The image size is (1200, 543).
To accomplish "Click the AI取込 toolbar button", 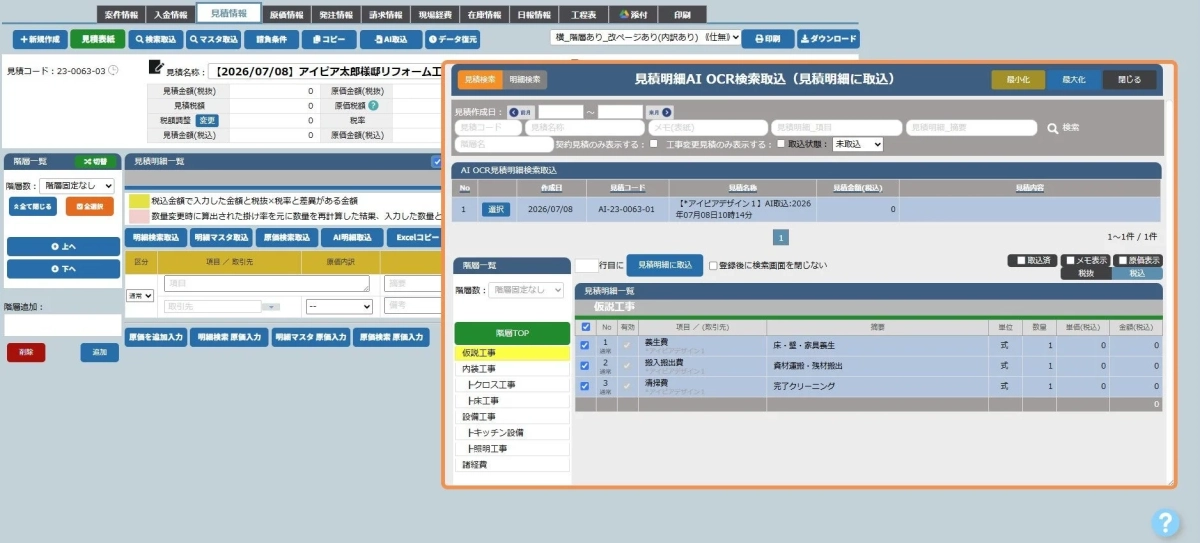I will [x=391, y=39].
